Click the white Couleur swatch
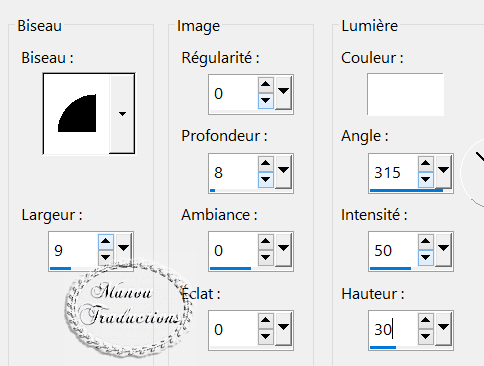 click(405, 94)
